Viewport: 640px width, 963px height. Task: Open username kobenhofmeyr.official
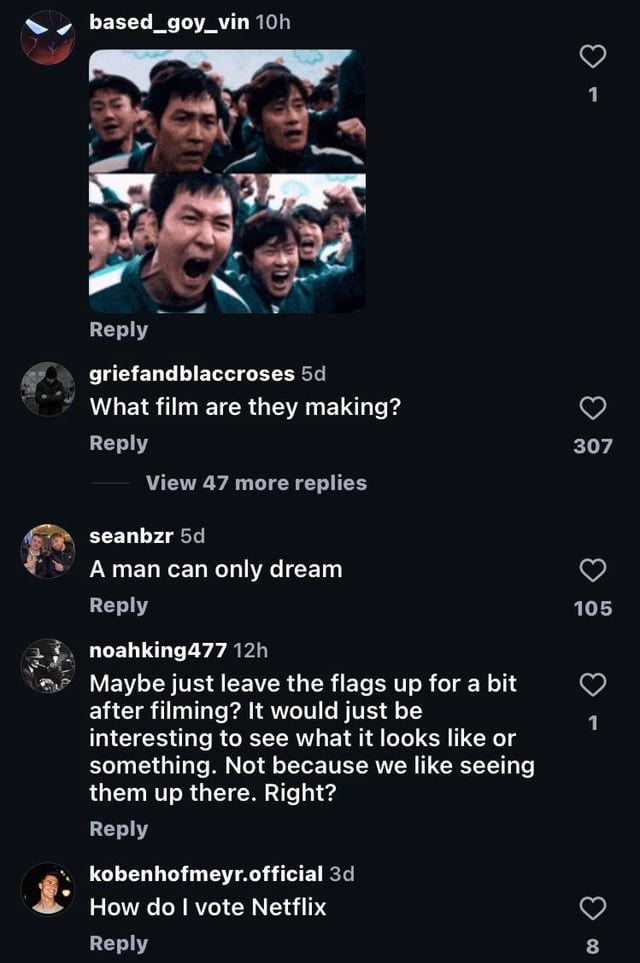point(206,873)
